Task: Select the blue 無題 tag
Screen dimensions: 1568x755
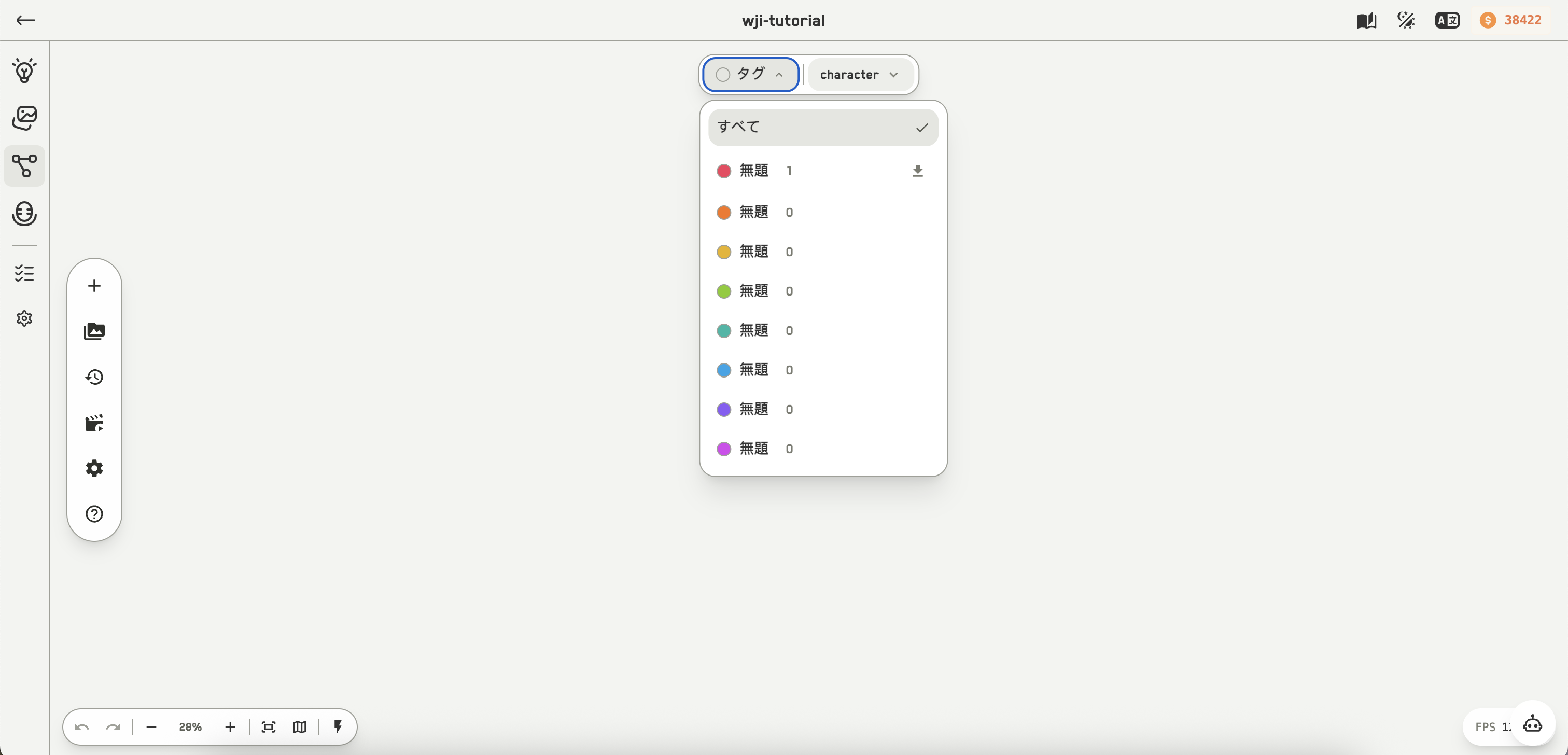Action: click(823, 370)
